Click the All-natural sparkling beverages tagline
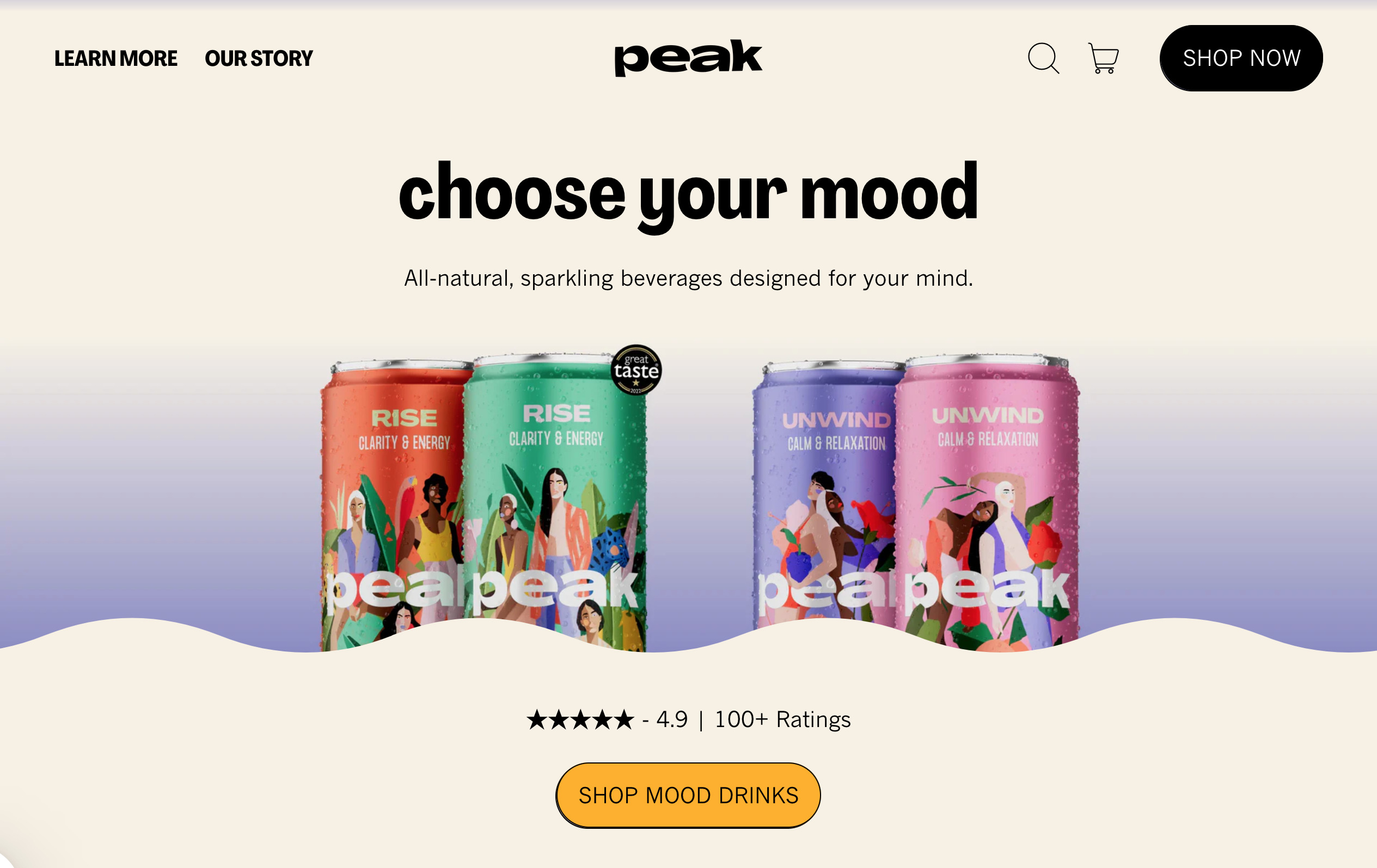 tap(688, 278)
